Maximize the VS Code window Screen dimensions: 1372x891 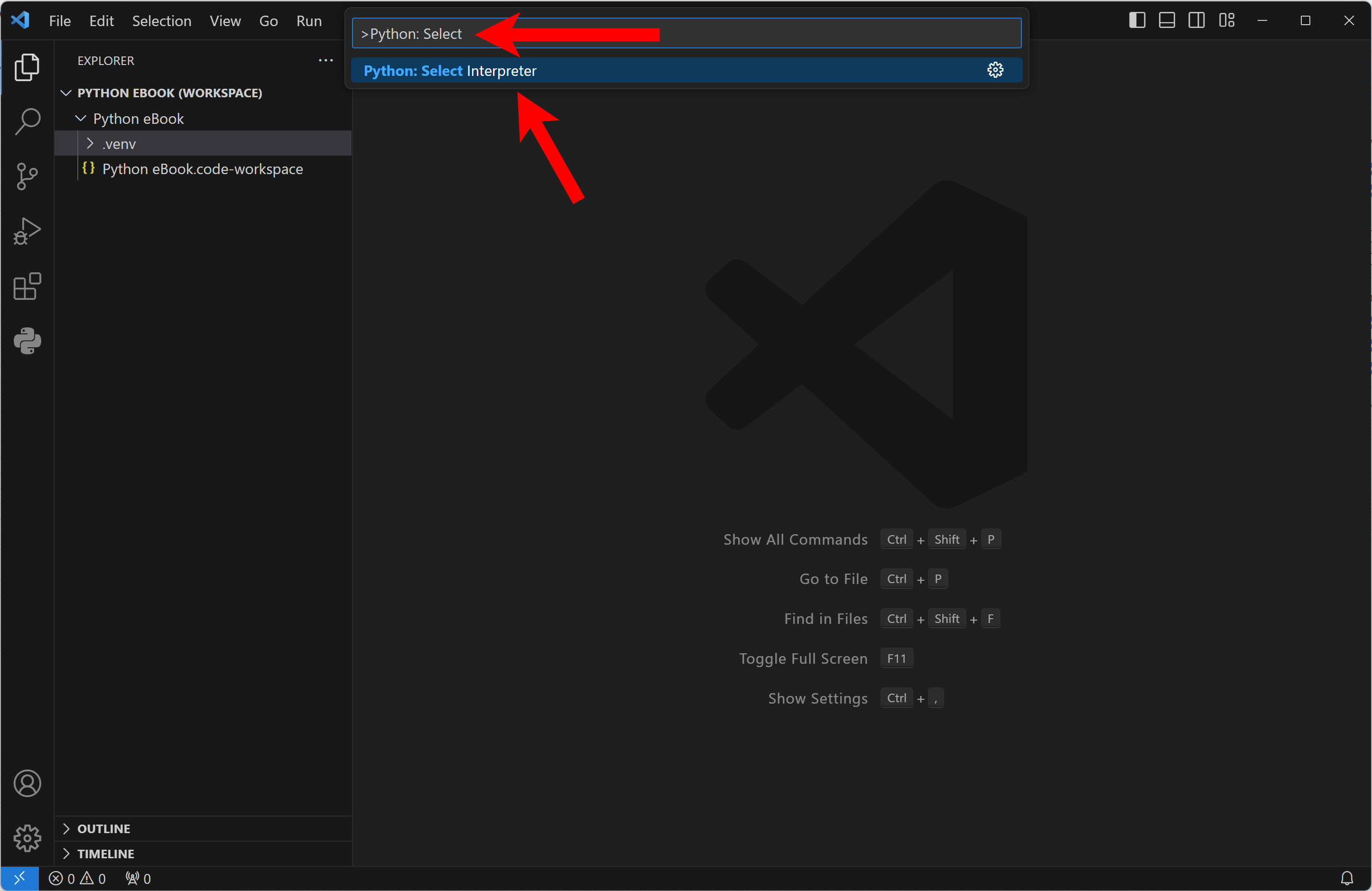(1305, 20)
